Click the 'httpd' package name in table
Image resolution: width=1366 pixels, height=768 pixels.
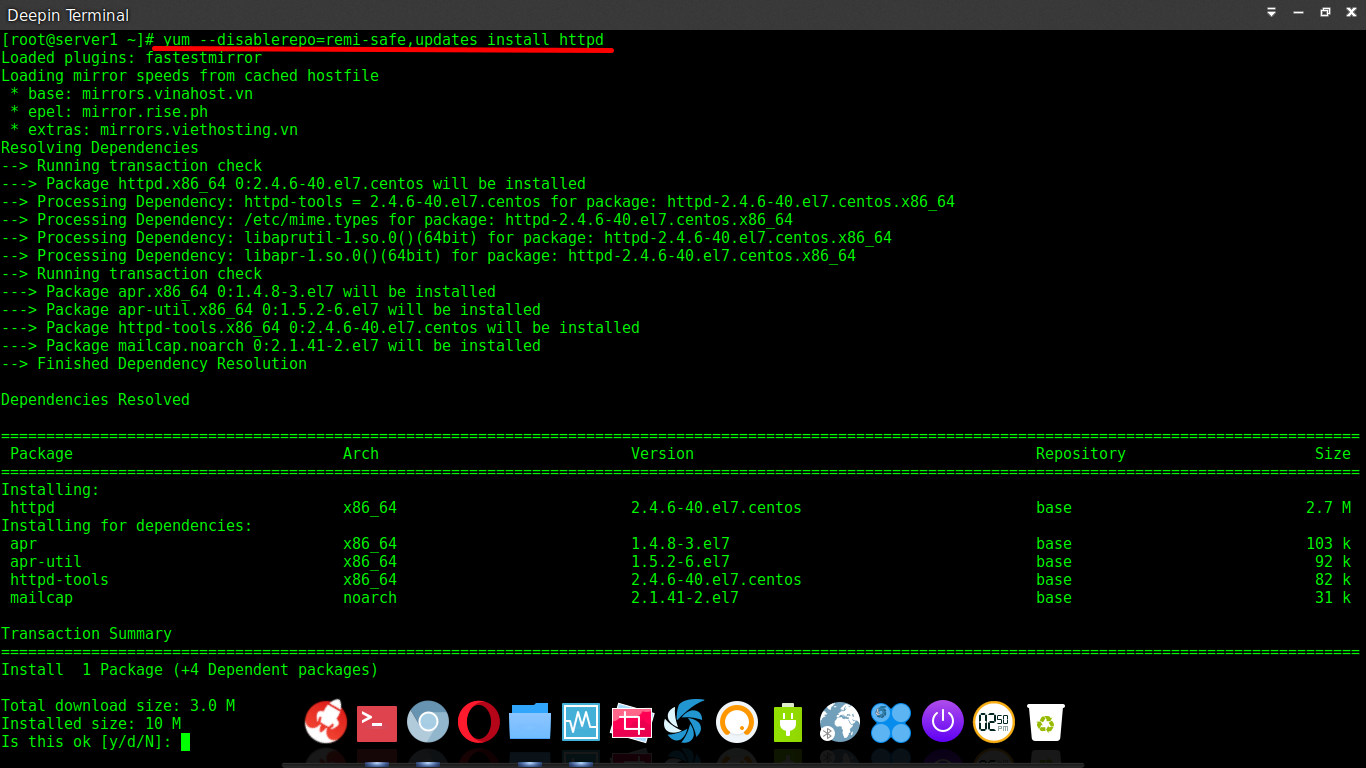[x=32, y=508]
